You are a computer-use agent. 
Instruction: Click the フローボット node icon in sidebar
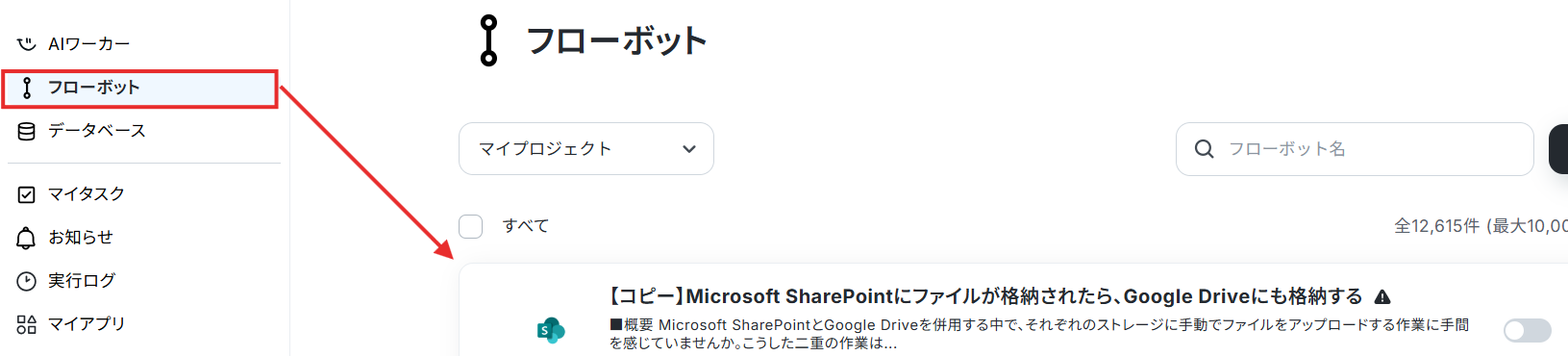[27, 88]
